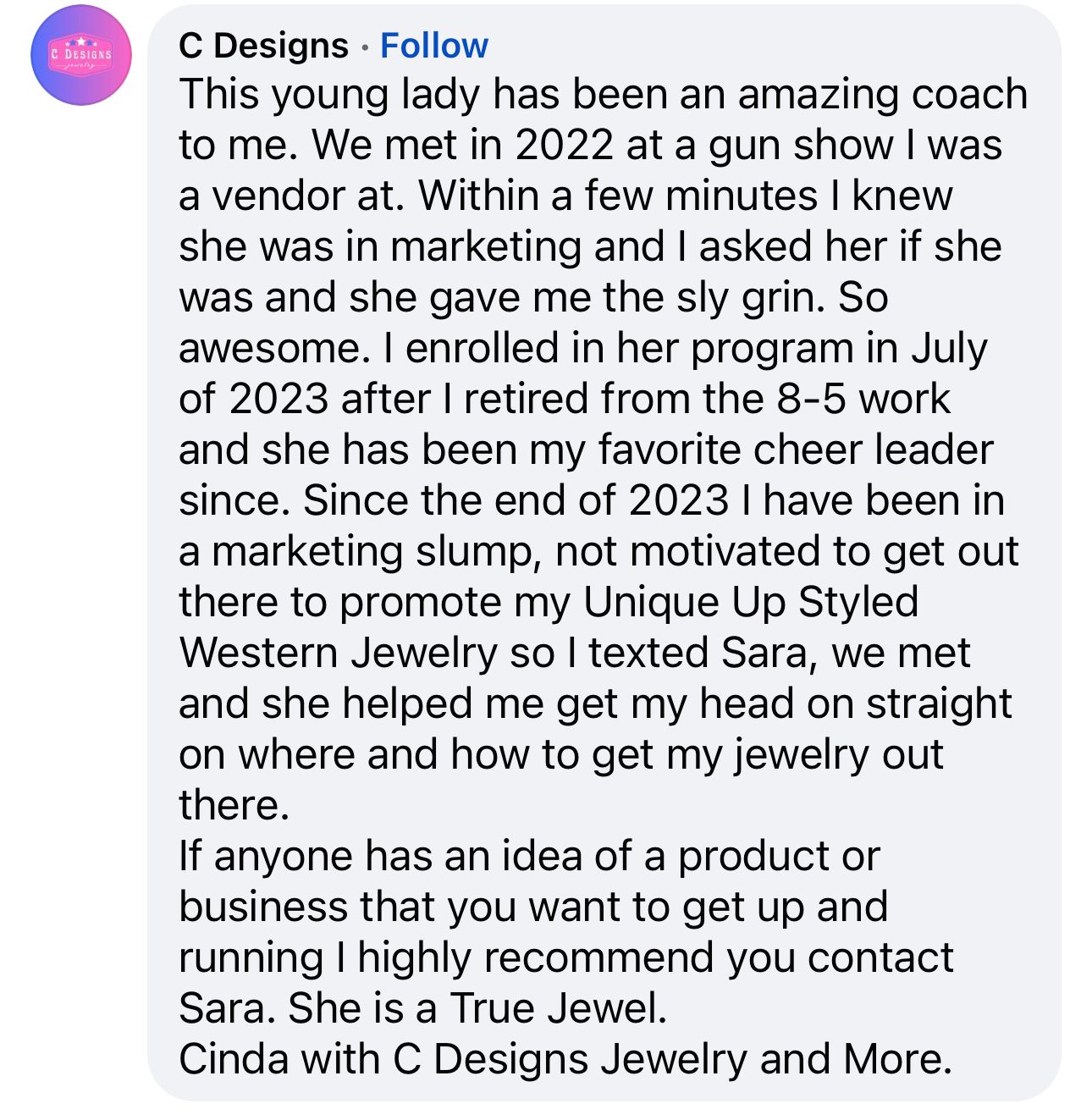Follow the C Designs page
The width and height of the screenshot is (1092, 1109).
[x=433, y=46]
